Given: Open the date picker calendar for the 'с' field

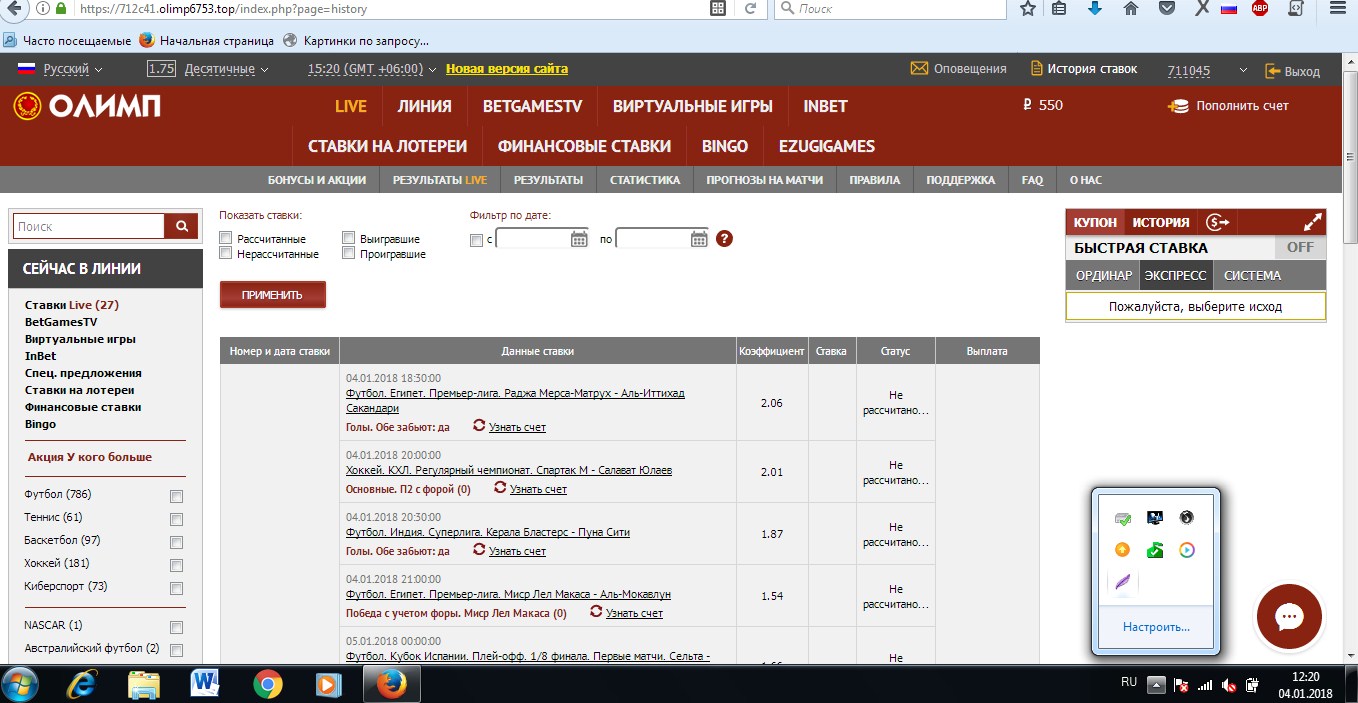Looking at the screenshot, I should pos(579,239).
